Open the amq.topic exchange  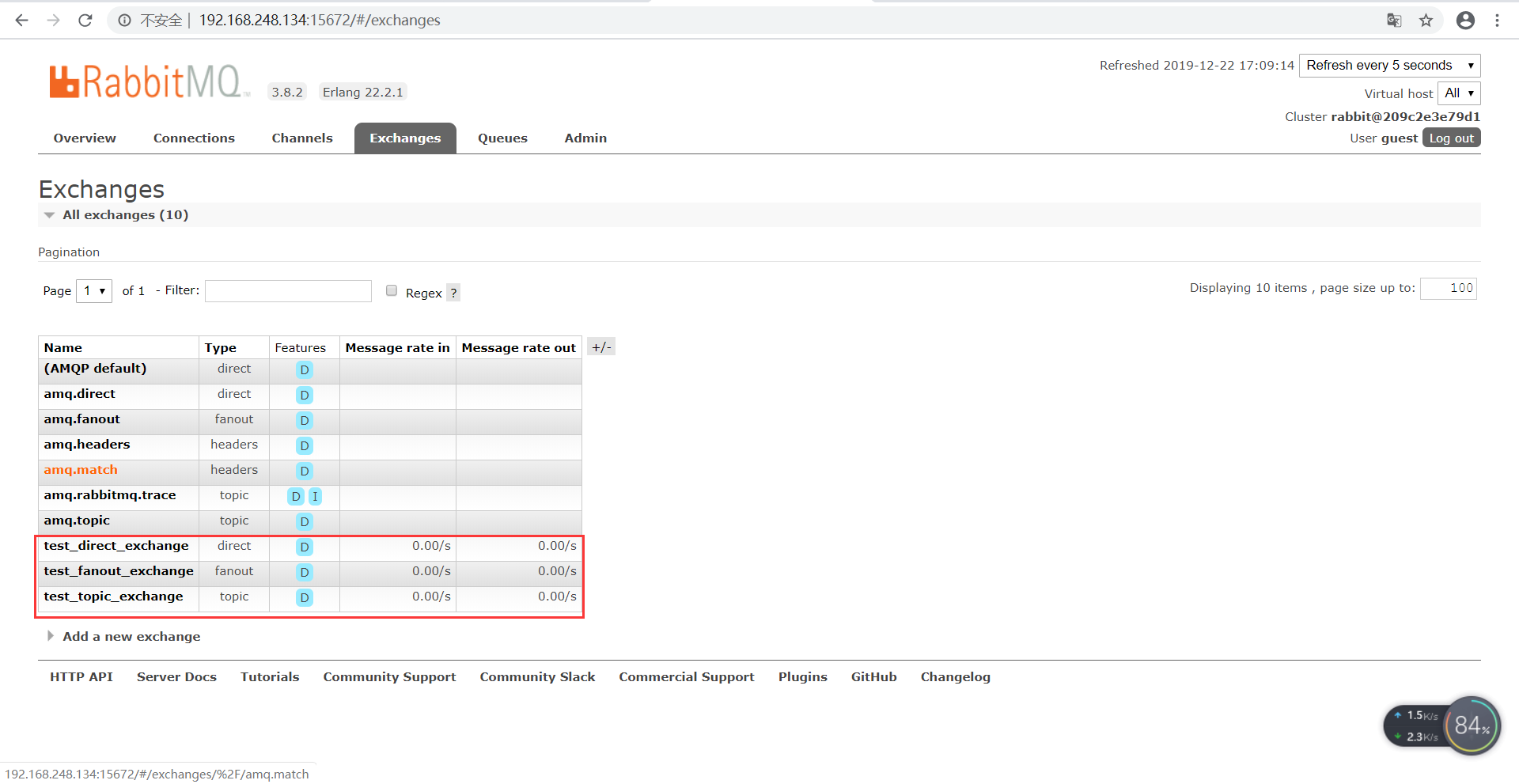point(77,521)
